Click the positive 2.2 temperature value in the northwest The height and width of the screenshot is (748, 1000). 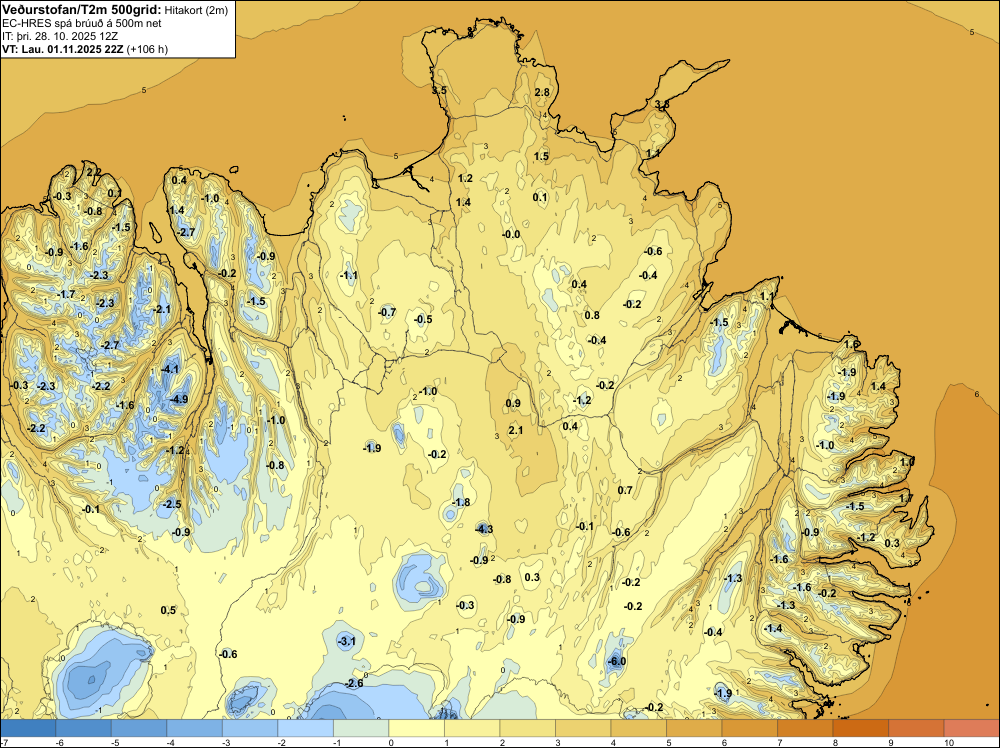92,172
